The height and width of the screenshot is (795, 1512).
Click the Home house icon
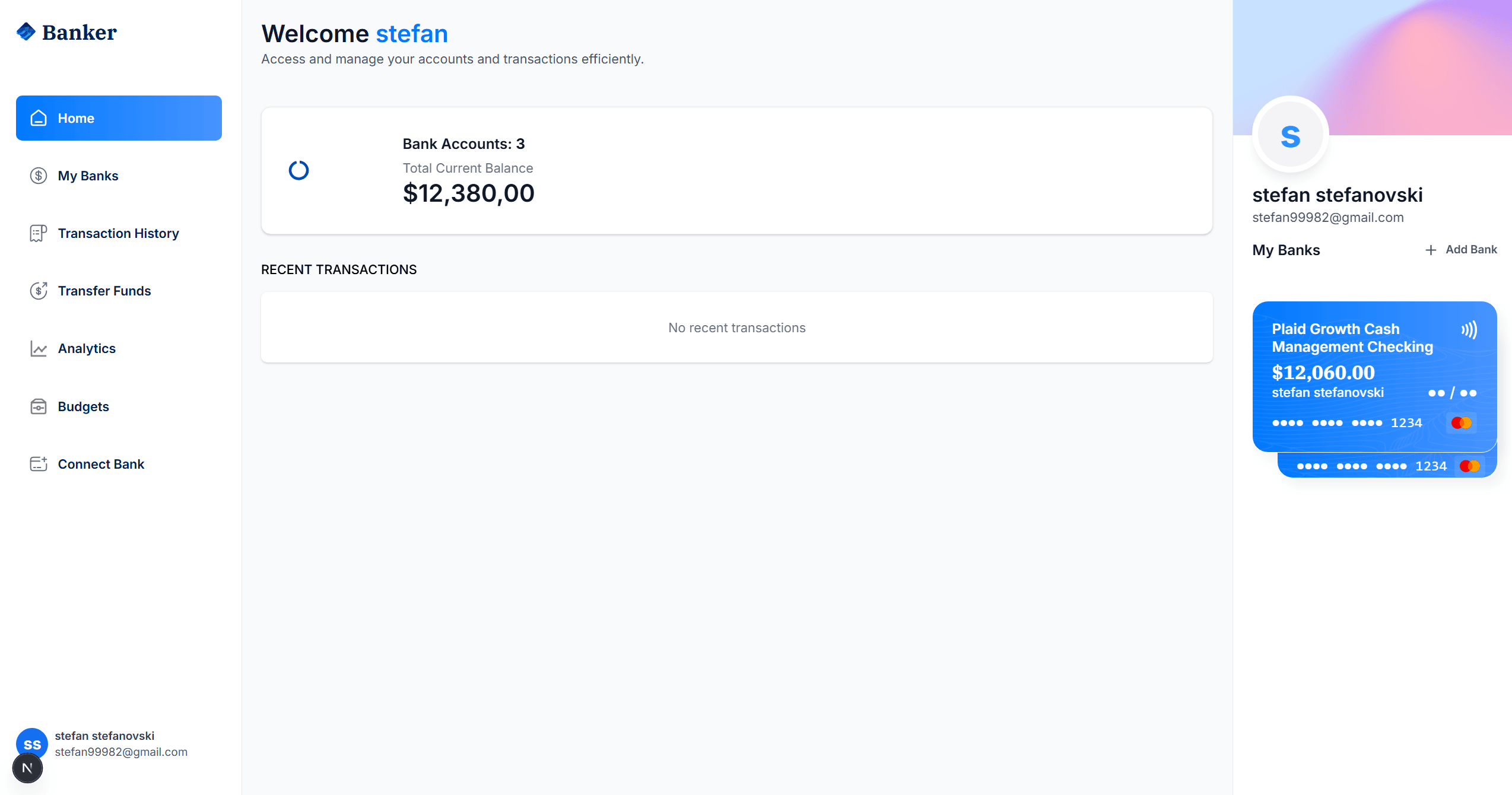coord(39,118)
